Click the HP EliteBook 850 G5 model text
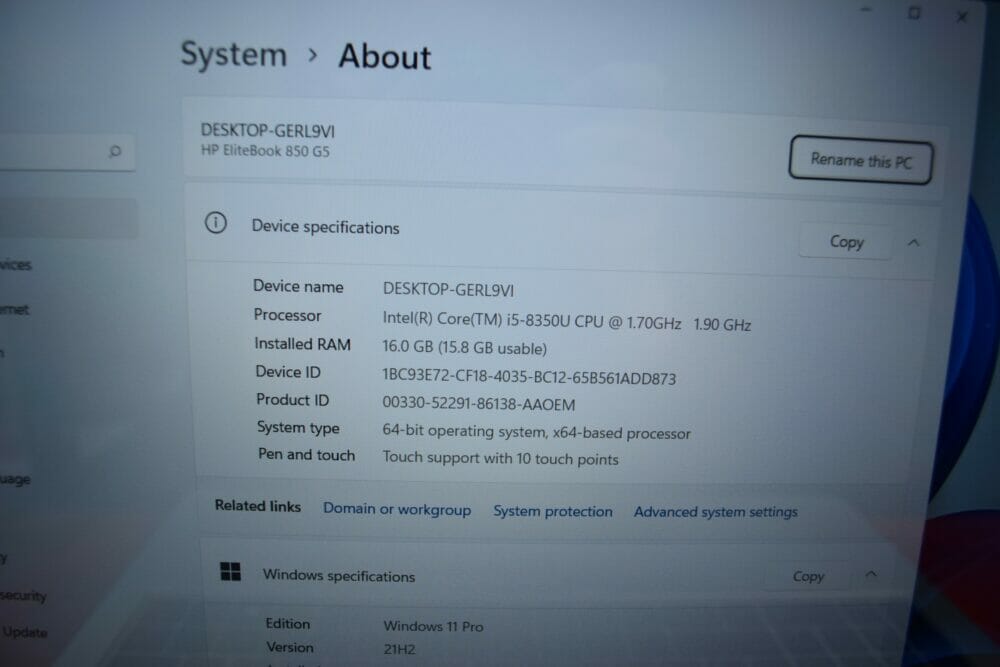 [265, 151]
